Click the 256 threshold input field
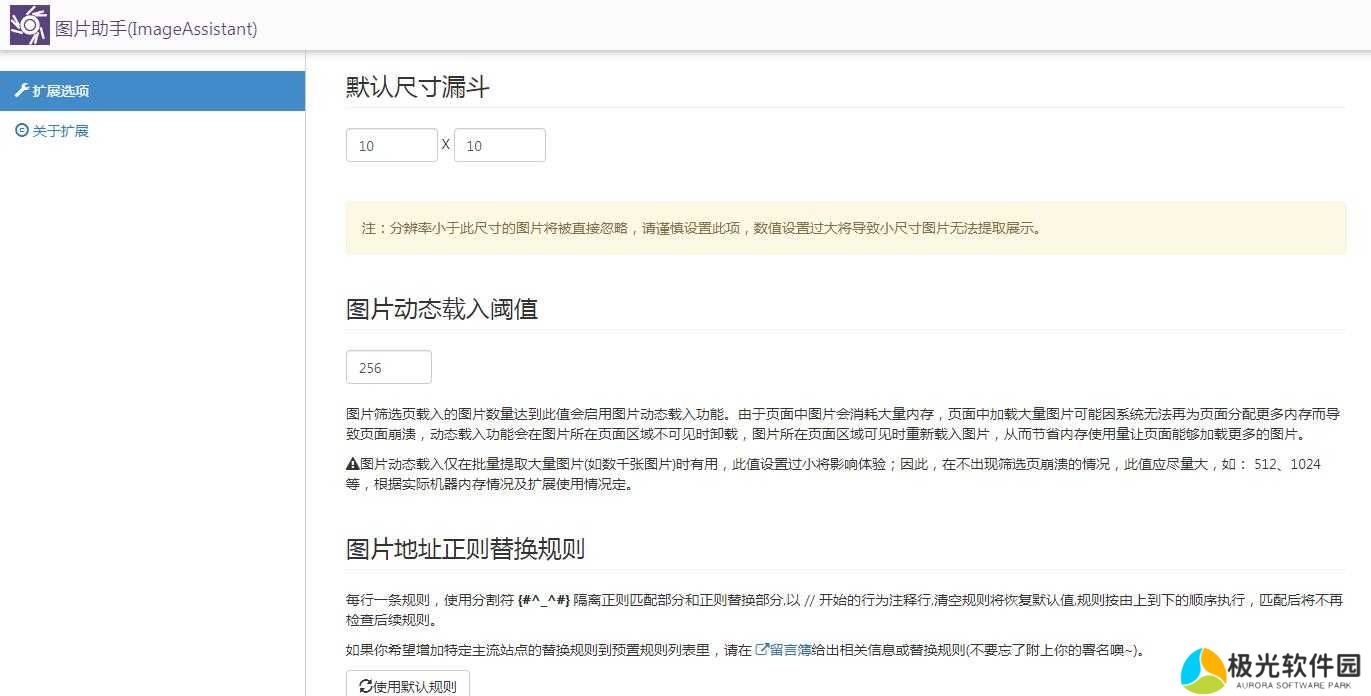This screenshot has height=696, width=1371. tap(388, 367)
